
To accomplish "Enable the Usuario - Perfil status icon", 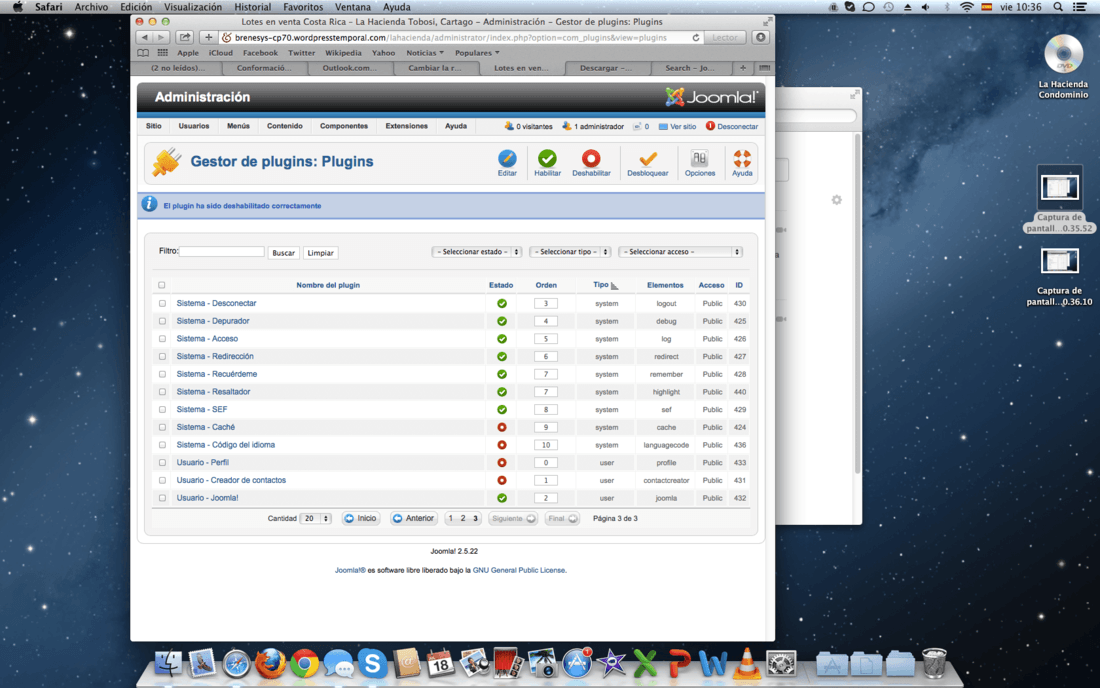I will tap(502, 463).
